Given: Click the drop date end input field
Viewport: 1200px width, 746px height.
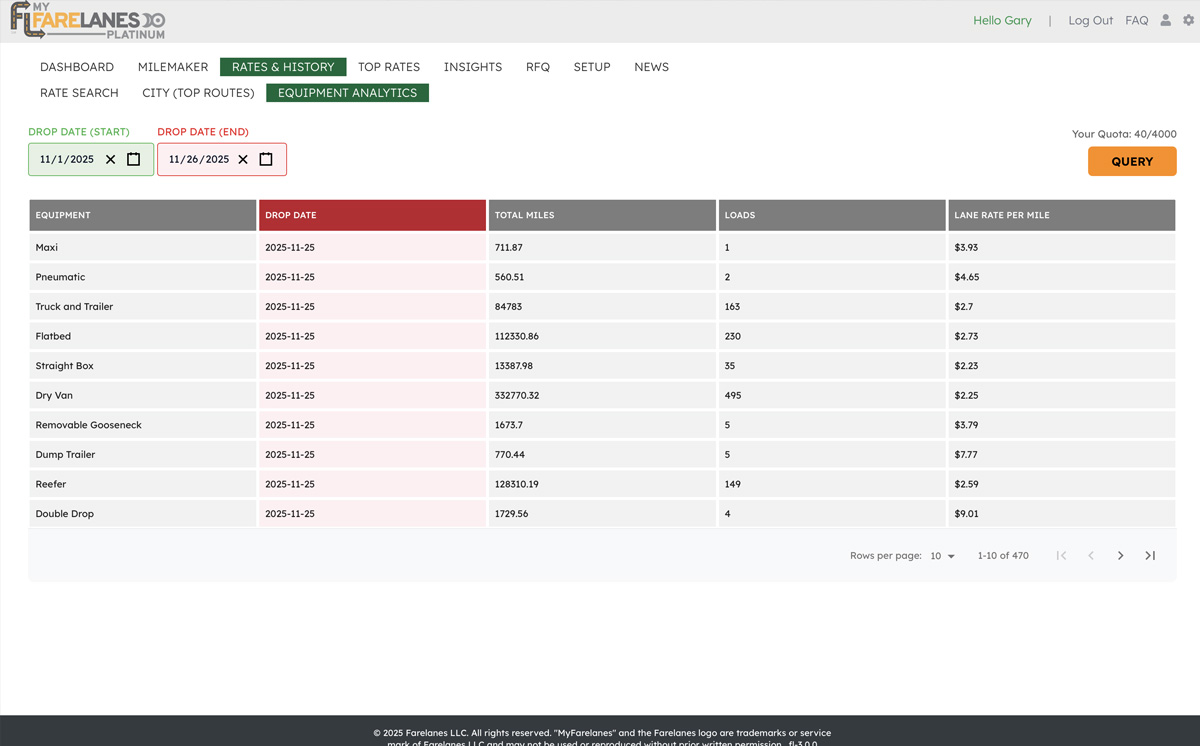Looking at the screenshot, I should [199, 160].
